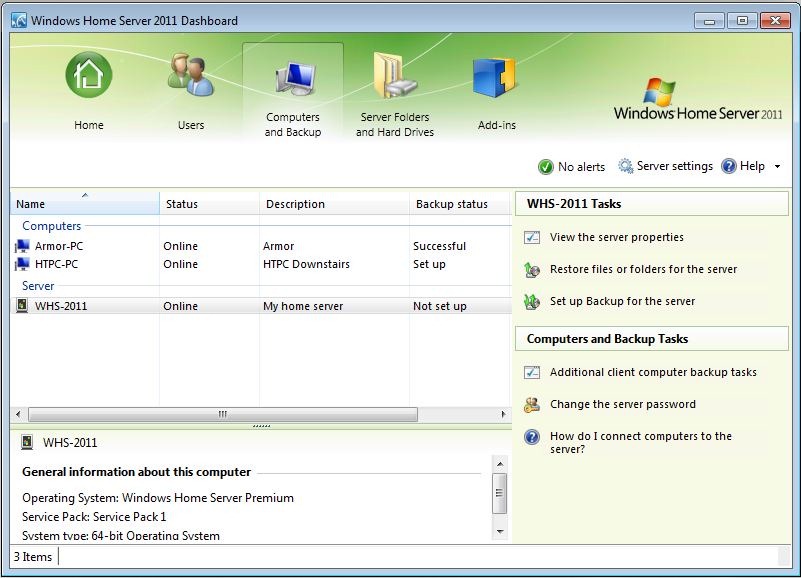The image size is (801, 578).
Task: Select the HTPC-PC row name
Action: [x=56, y=264]
